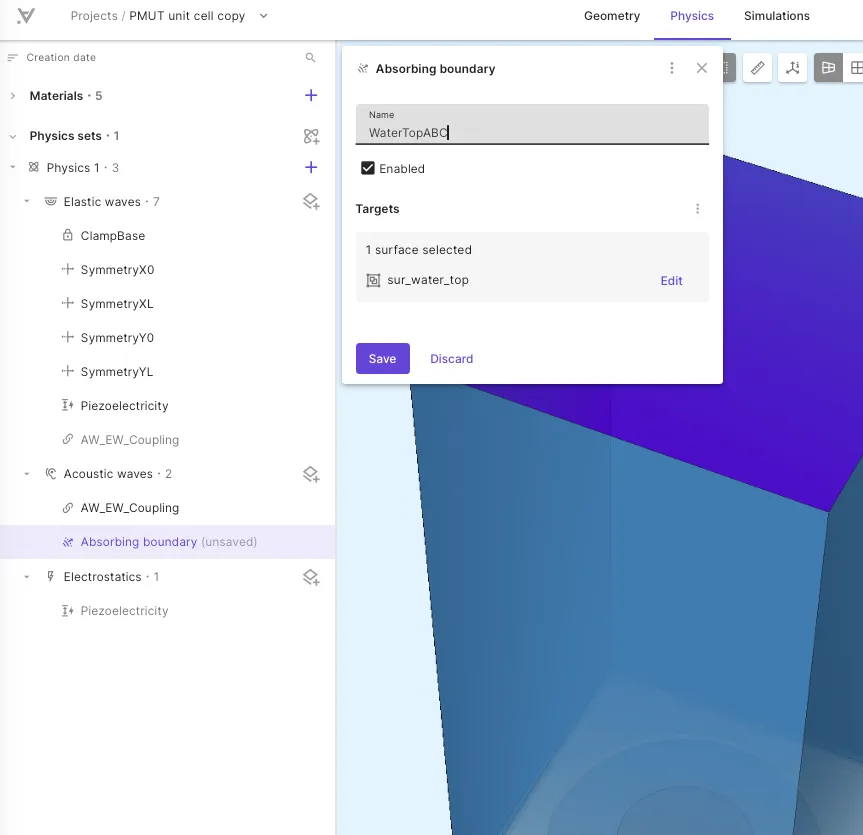
Task: Click the Creation date sort icon
Action: click(13, 57)
